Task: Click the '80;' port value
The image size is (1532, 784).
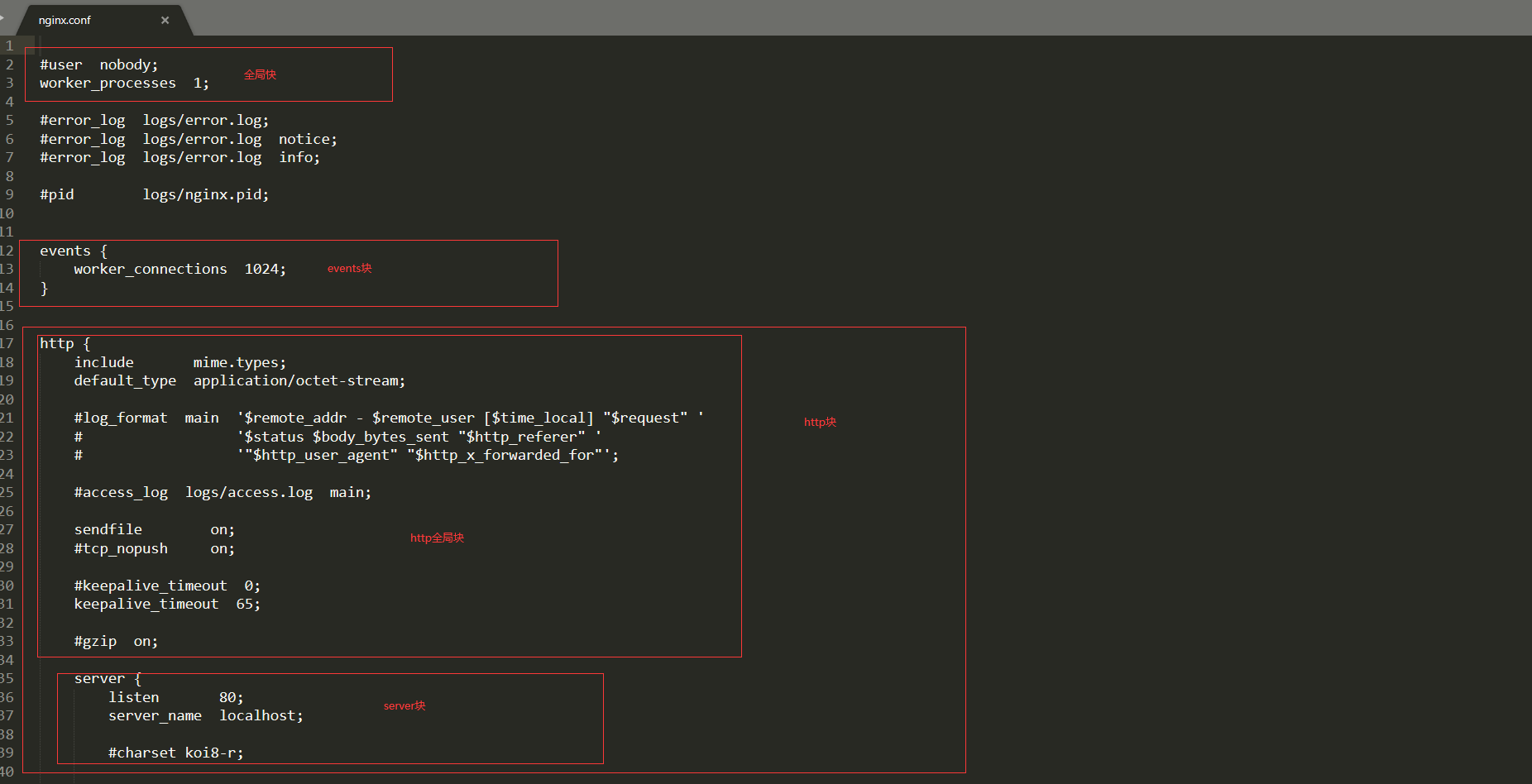Action: click(232, 697)
